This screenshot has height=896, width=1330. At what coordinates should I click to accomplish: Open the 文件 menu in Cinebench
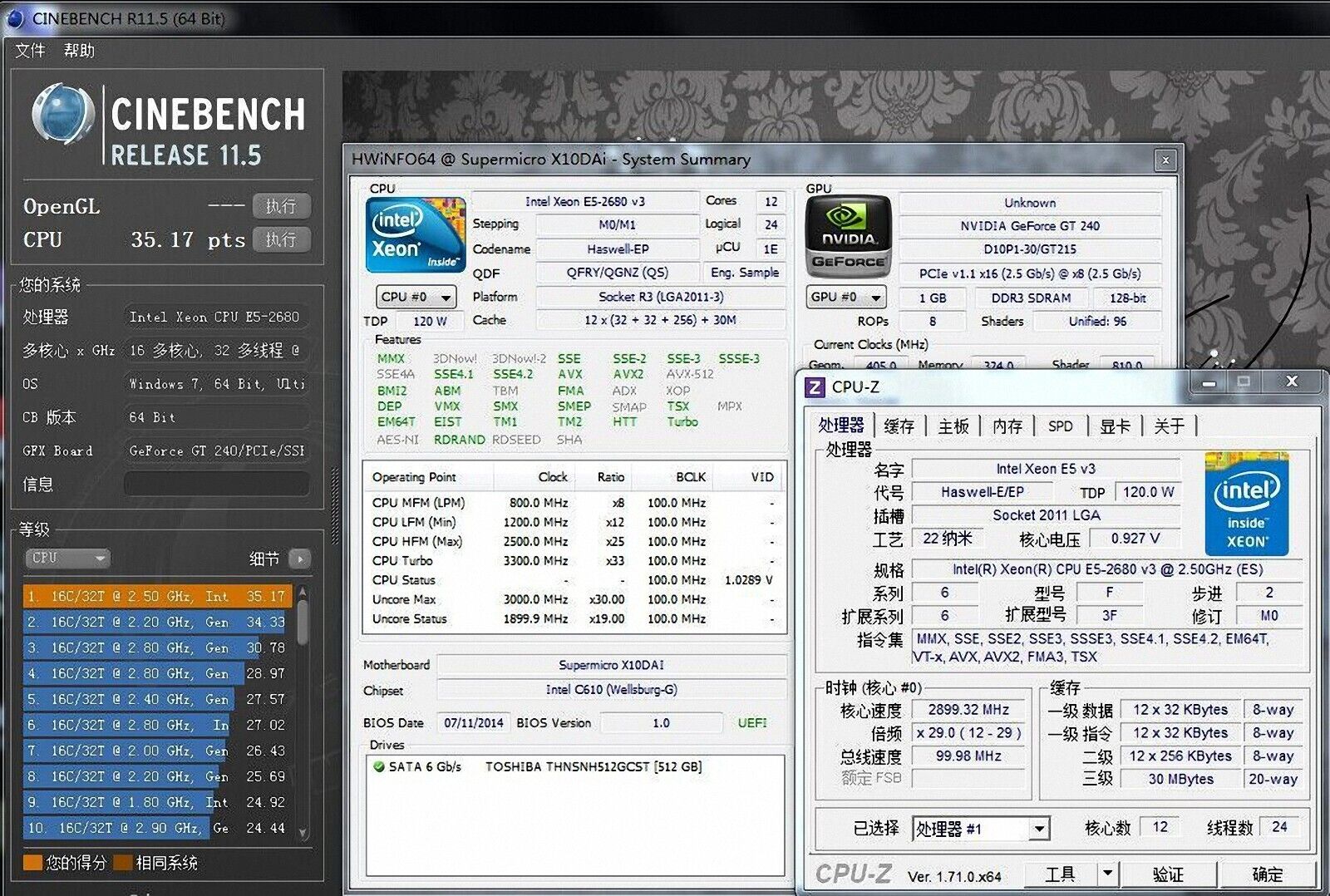[x=30, y=51]
